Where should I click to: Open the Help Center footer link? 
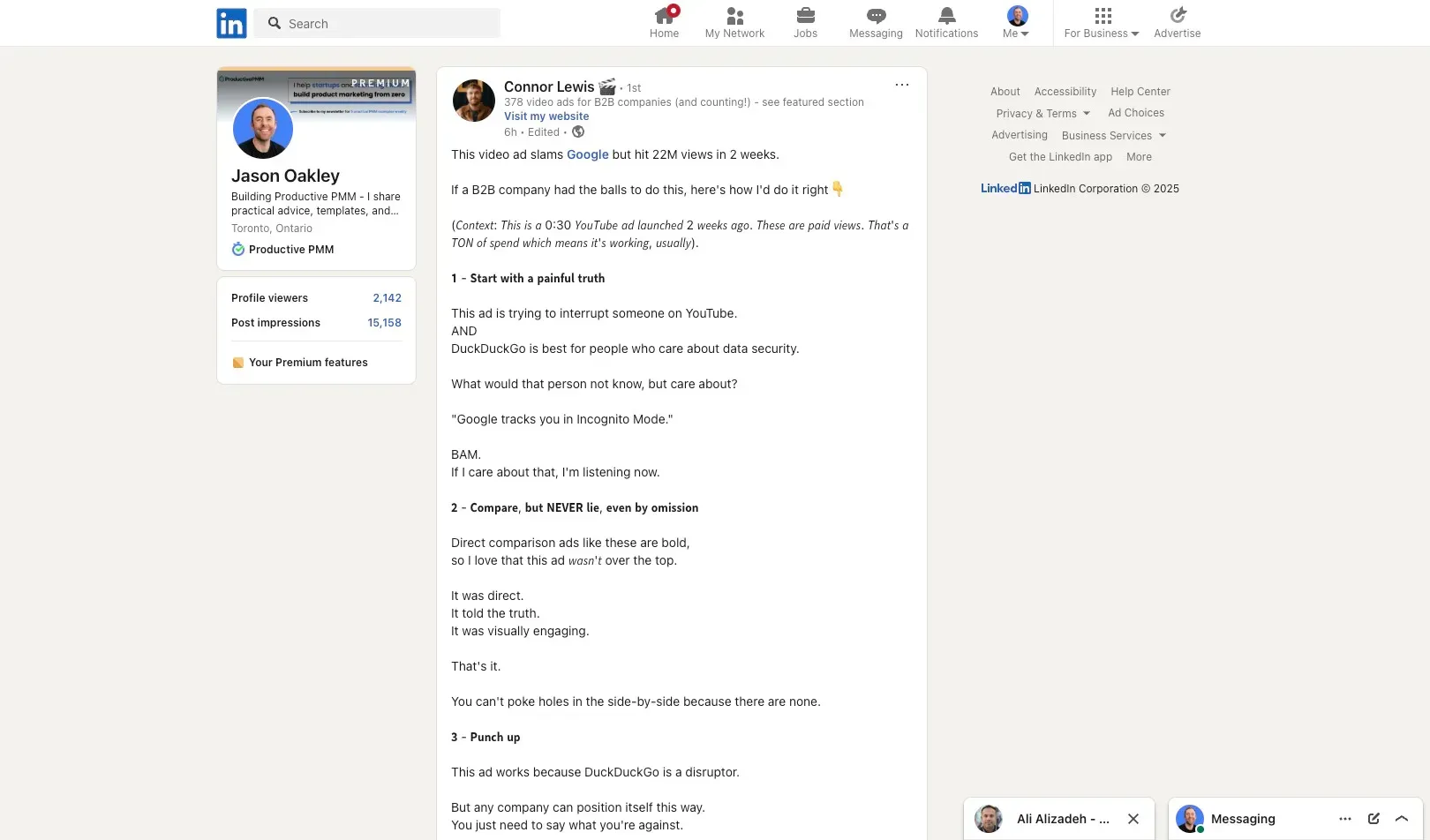(1140, 92)
